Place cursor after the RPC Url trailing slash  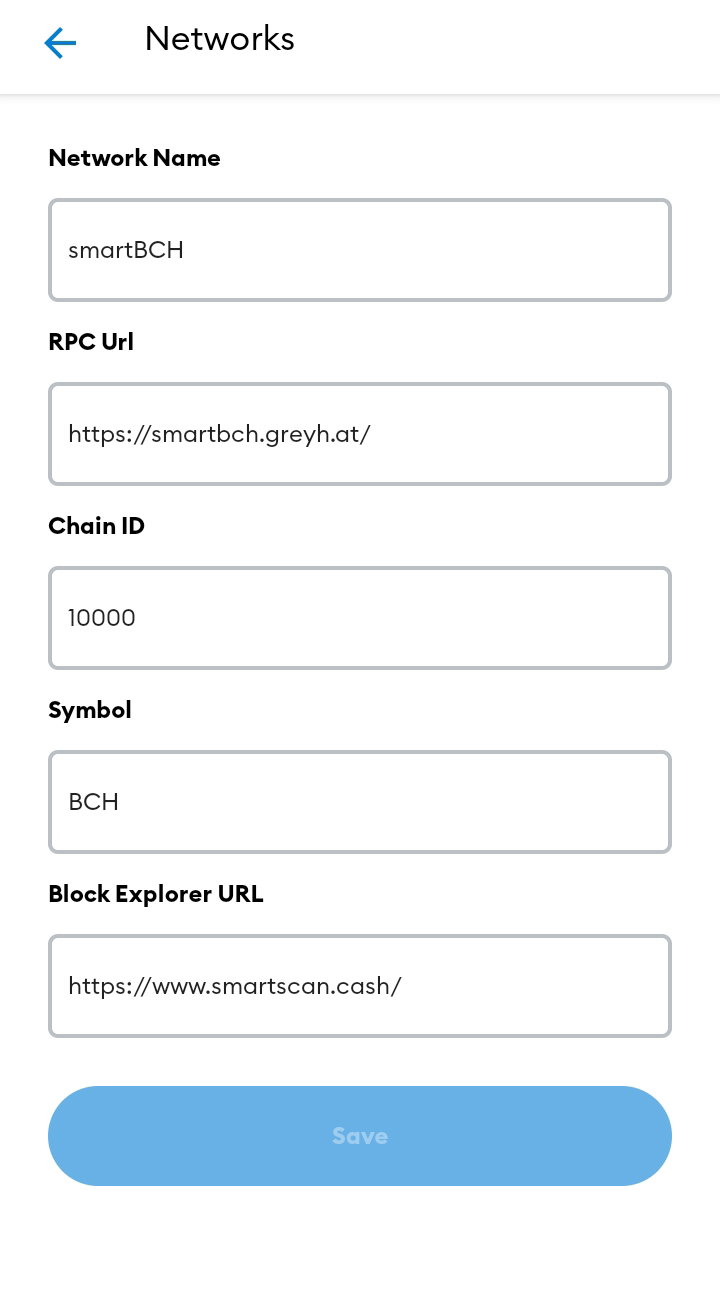[373, 435]
